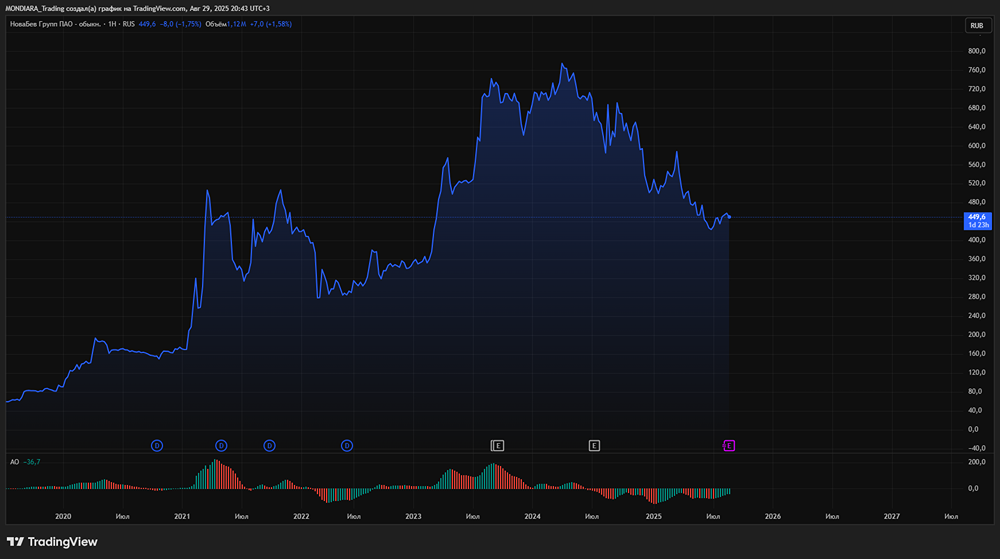Click the '−40,0' price axis label
Image resolution: width=1000 pixels, height=559 pixels.
point(976,448)
